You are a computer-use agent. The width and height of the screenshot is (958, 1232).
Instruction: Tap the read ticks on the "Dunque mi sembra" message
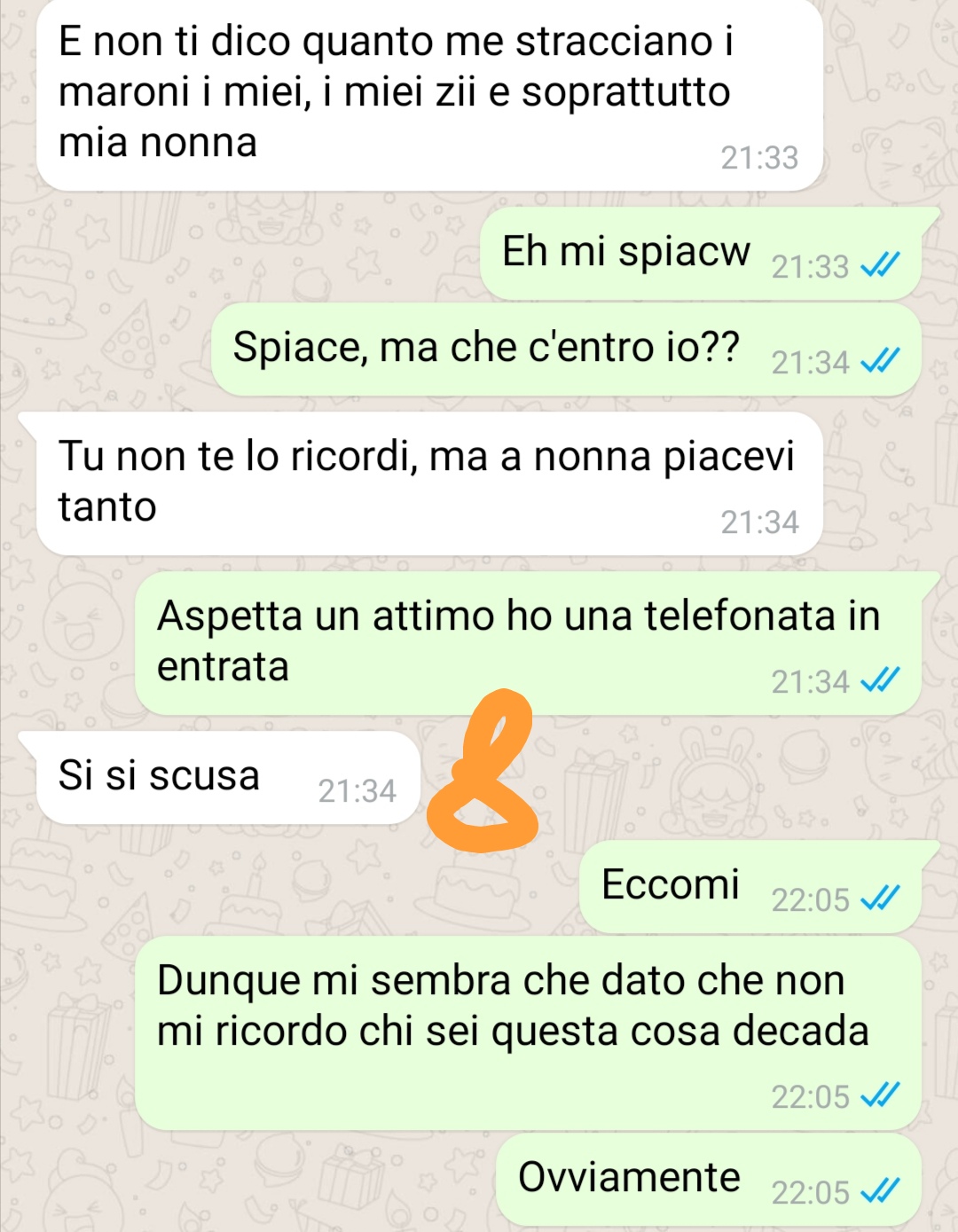pos(881,1095)
